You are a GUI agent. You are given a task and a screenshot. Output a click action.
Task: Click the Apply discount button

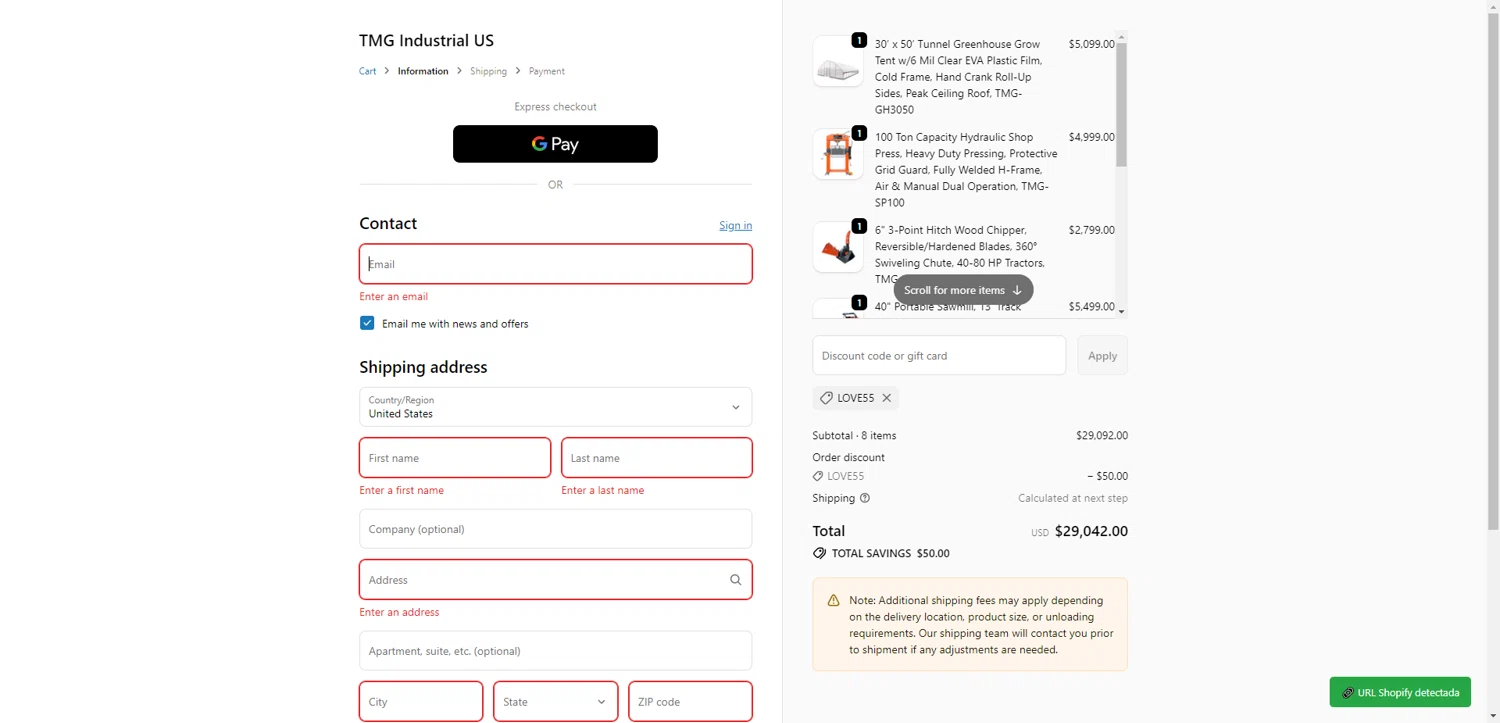(1102, 356)
